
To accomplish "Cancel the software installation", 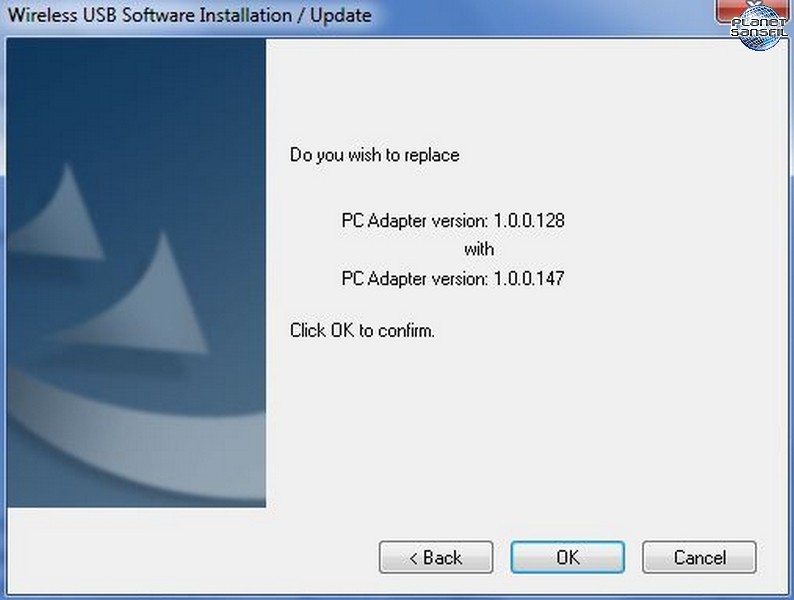I will 699,557.
